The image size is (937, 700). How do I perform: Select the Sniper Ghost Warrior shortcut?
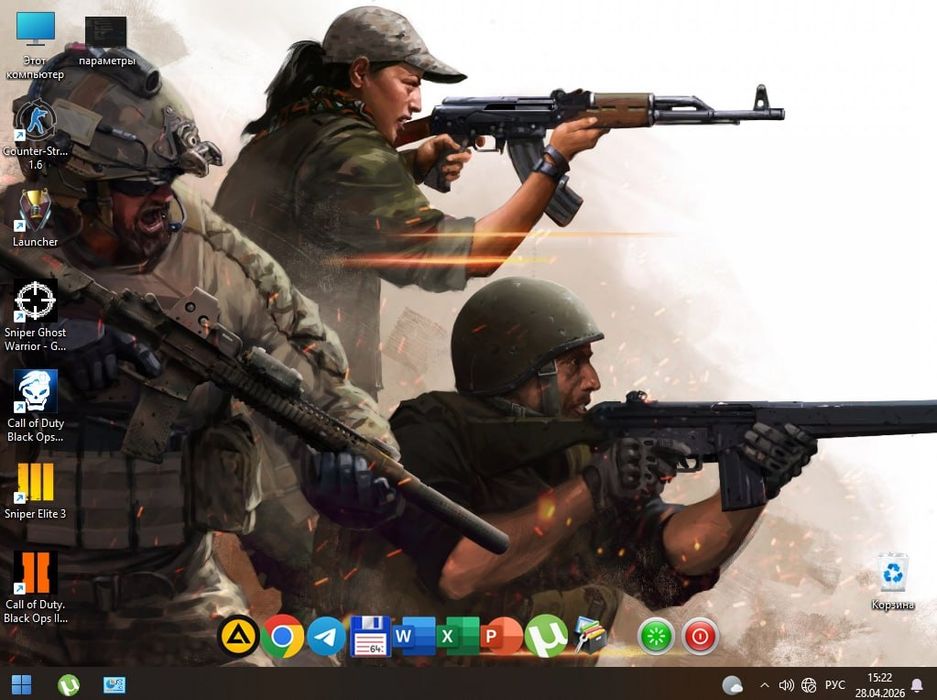[x=35, y=316]
